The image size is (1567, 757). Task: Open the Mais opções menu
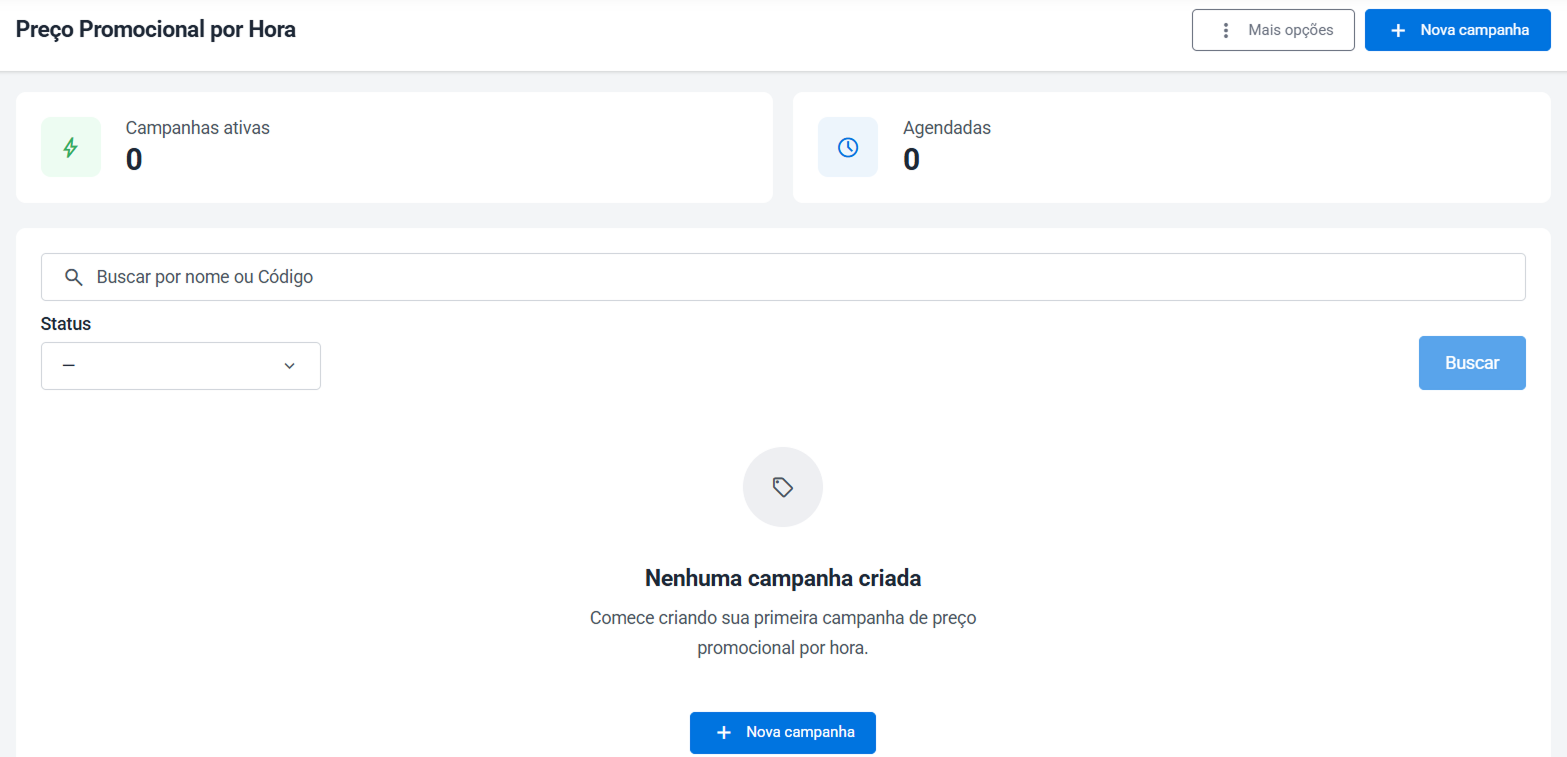(x=1273, y=30)
